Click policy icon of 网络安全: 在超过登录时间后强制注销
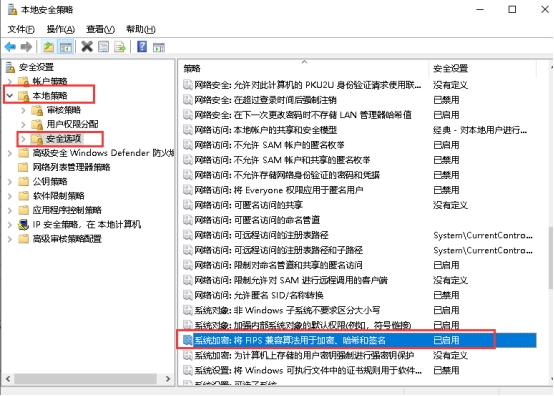The height and width of the screenshot is (396, 554). [188, 100]
